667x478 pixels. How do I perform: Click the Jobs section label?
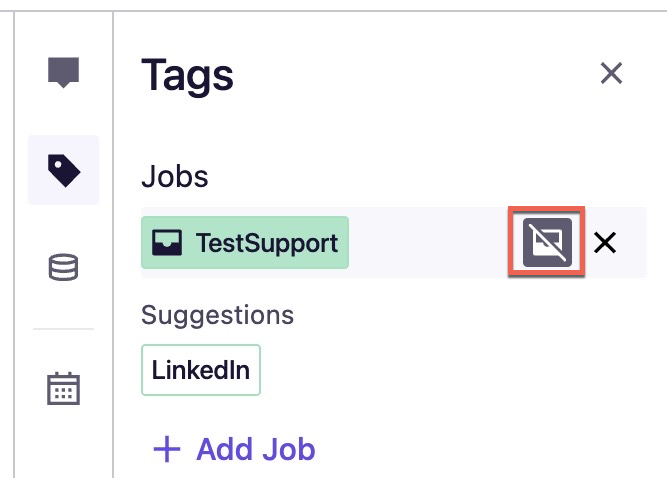coord(175,176)
